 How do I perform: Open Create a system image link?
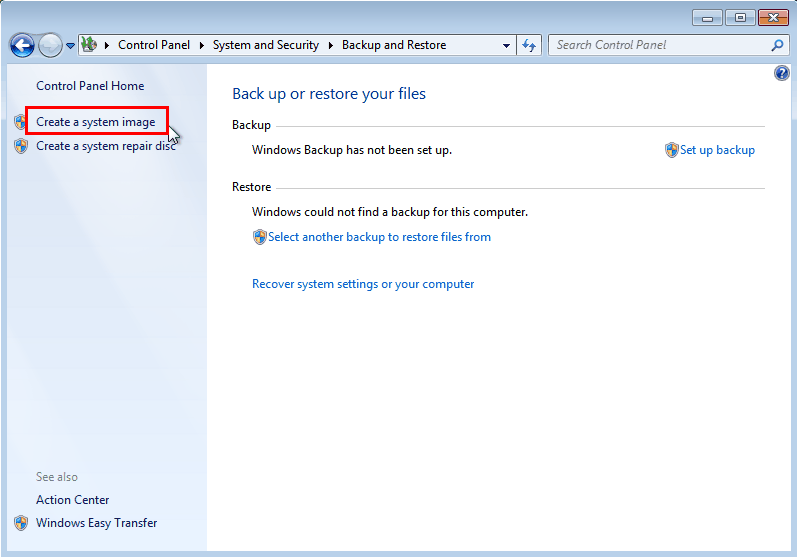click(96, 122)
